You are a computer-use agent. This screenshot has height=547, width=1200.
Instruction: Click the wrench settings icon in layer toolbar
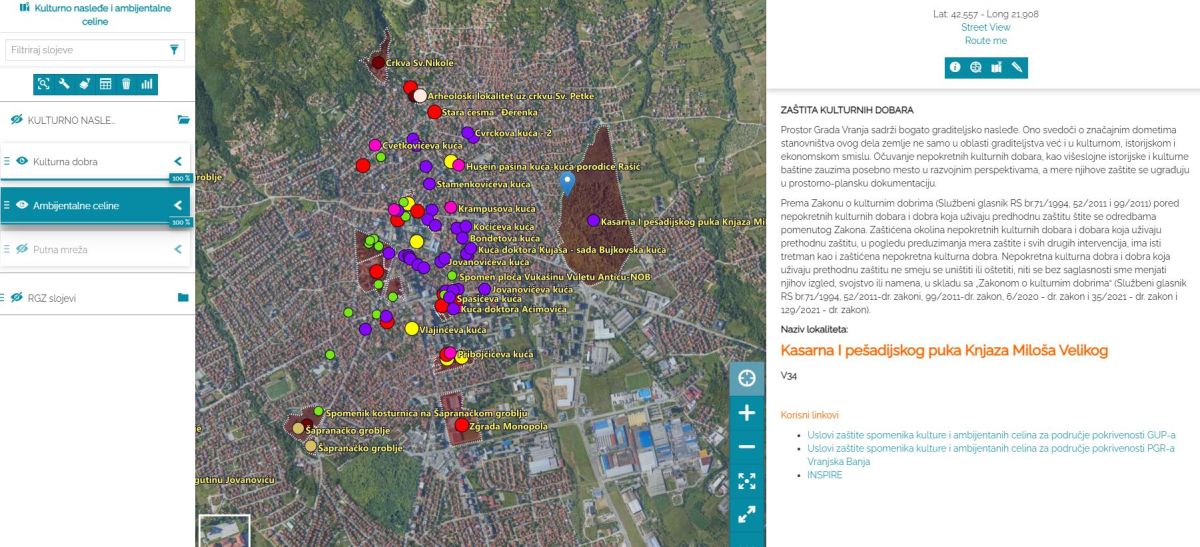(x=64, y=84)
